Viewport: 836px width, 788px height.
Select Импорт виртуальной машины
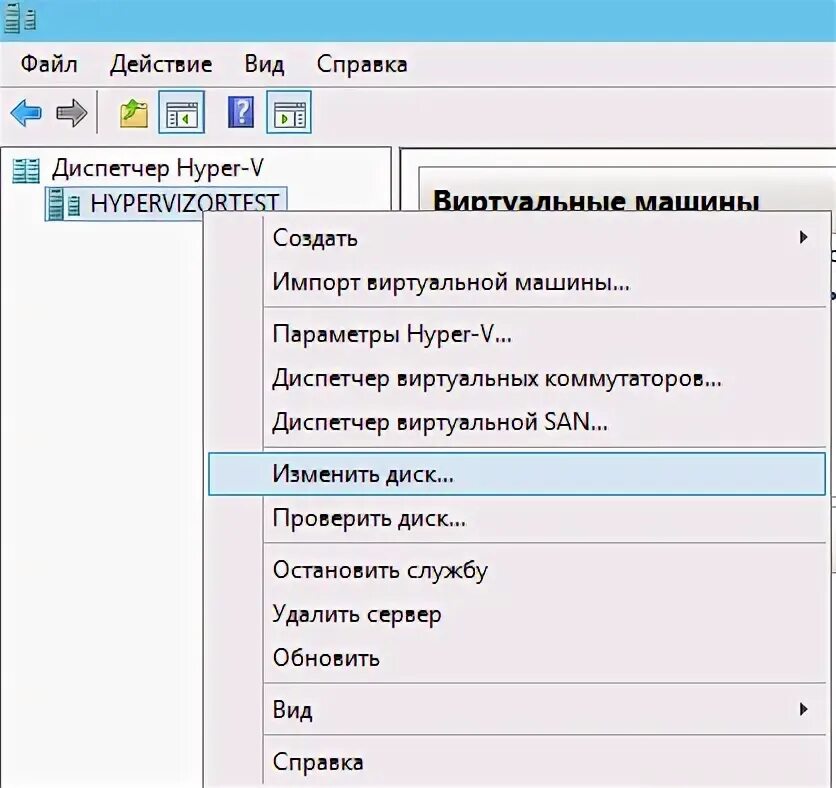(x=517, y=282)
